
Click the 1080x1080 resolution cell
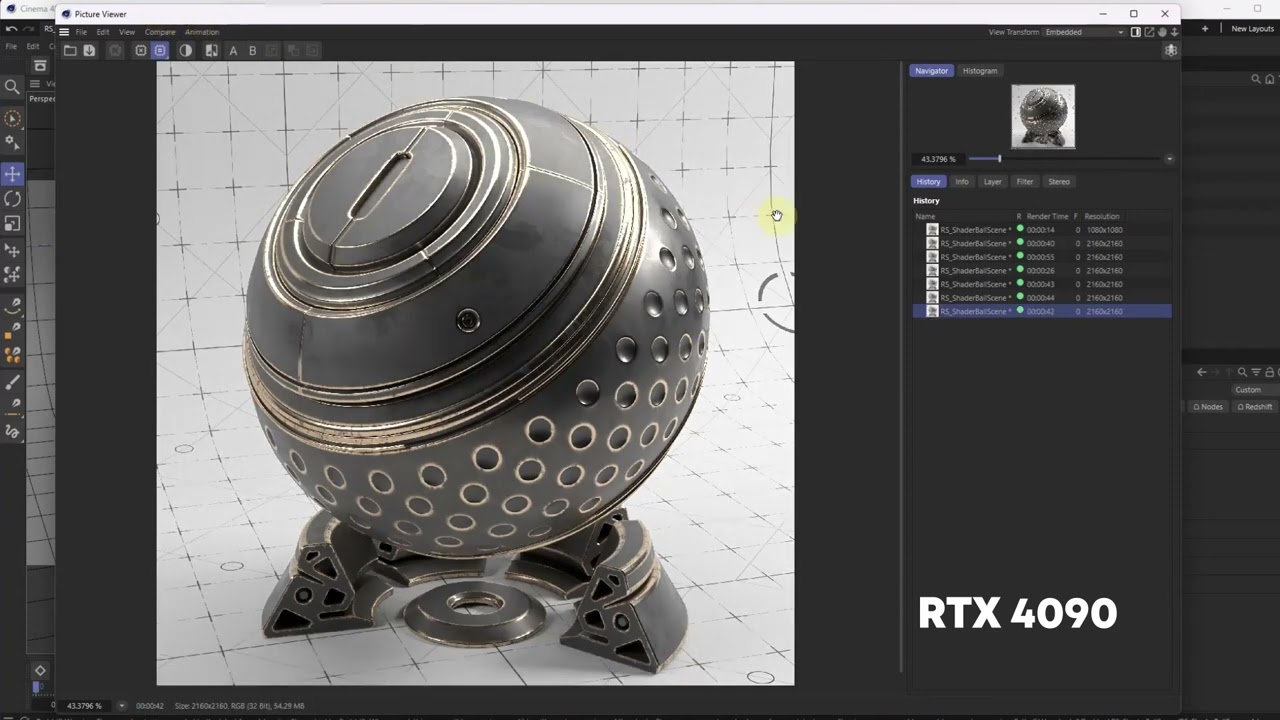tap(1104, 230)
